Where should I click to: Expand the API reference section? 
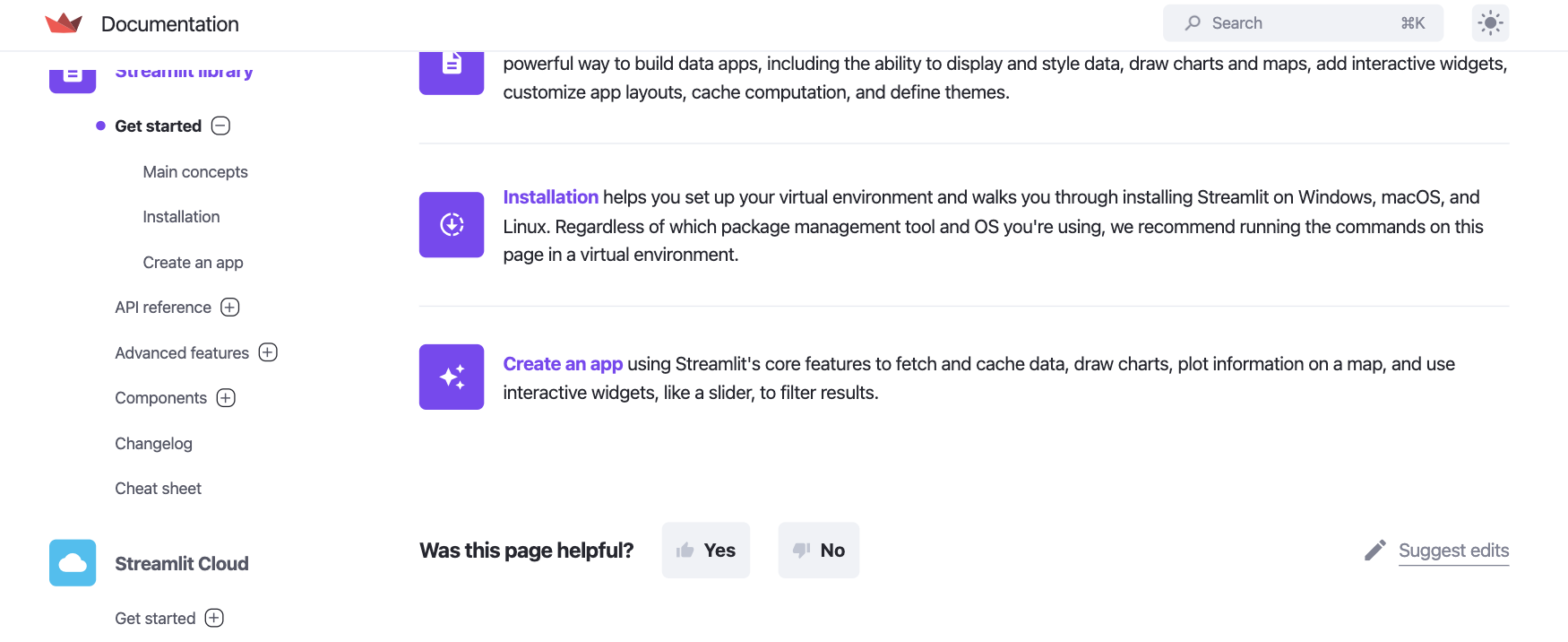click(x=230, y=308)
